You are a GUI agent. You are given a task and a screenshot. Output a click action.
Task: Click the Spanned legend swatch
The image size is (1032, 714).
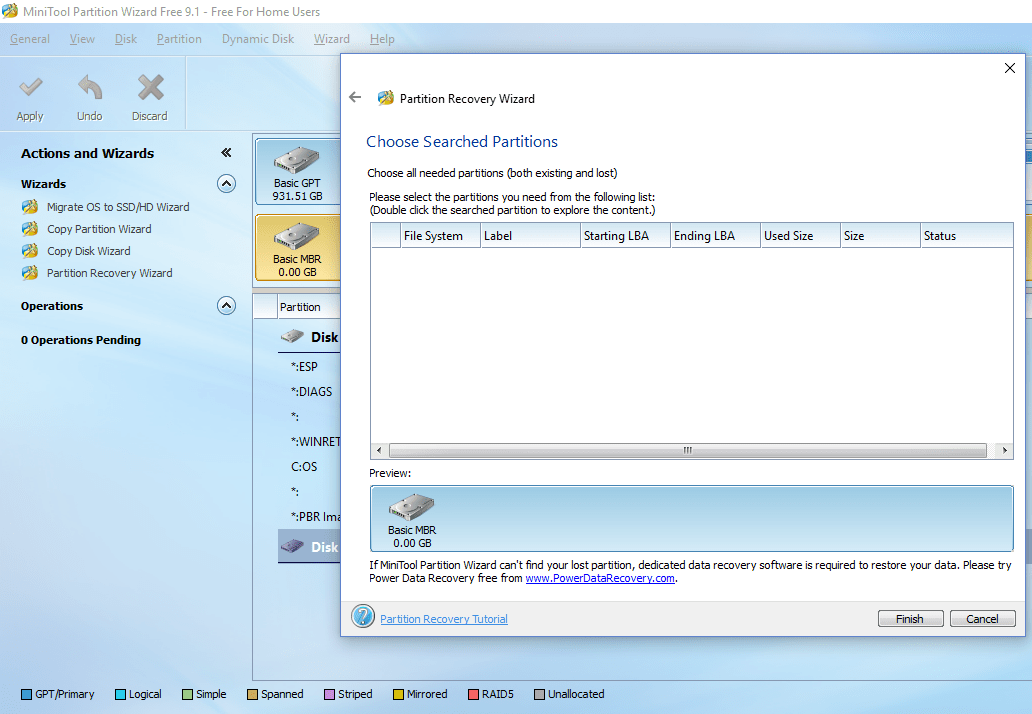click(252, 694)
